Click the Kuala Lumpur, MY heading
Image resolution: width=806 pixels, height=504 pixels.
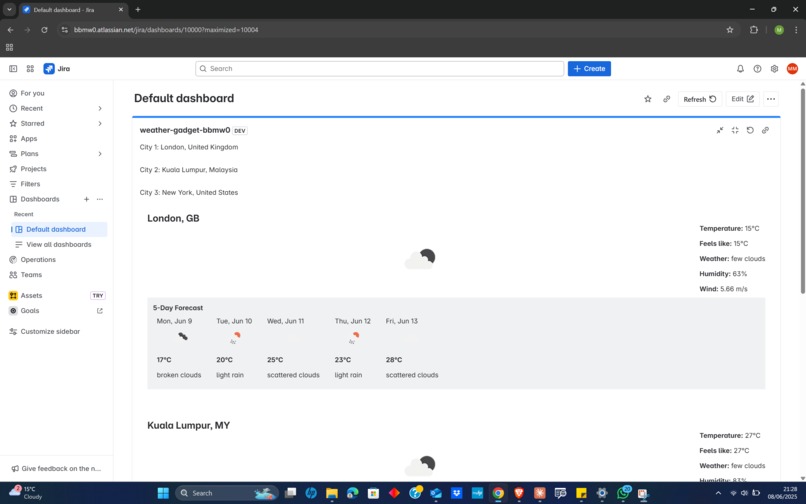[189, 425]
